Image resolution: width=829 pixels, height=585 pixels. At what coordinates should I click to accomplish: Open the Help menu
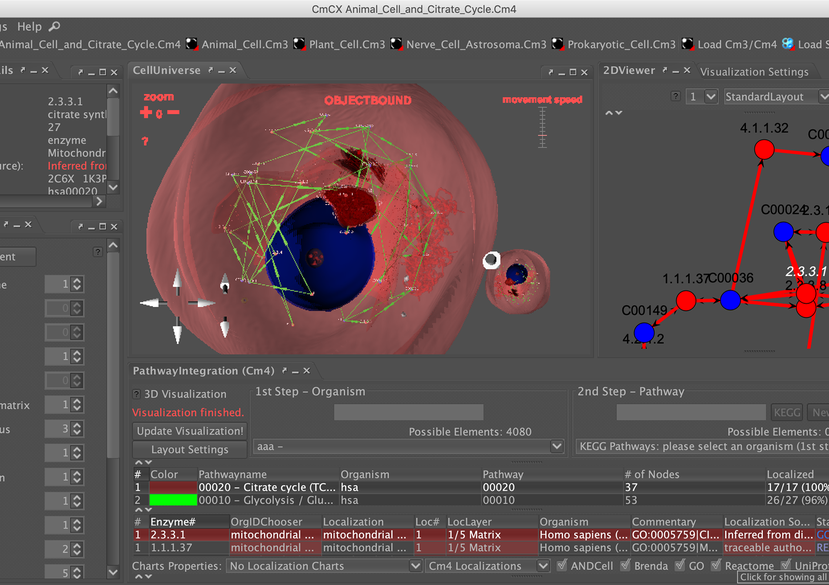[x=29, y=27]
